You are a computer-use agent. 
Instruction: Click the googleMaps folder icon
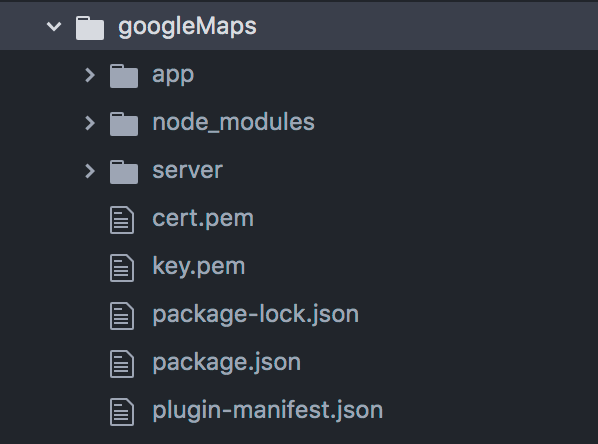pos(90,28)
